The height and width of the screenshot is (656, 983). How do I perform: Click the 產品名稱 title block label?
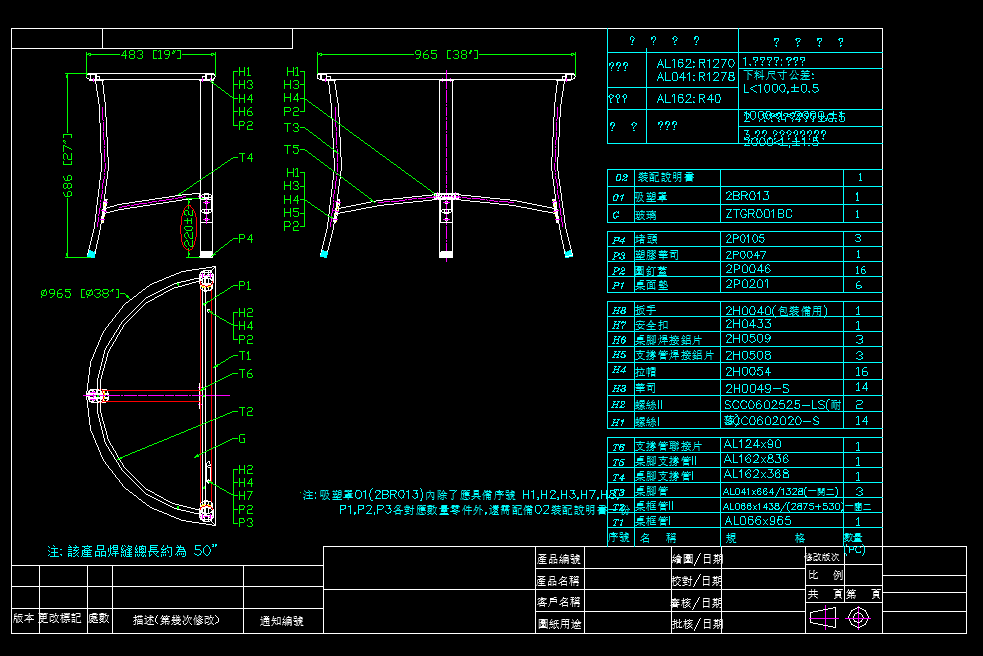click(x=559, y=581)
